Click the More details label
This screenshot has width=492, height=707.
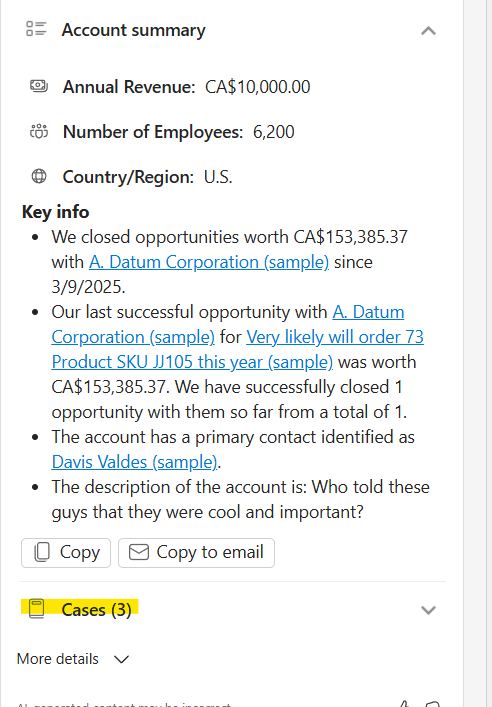point(58,659)
